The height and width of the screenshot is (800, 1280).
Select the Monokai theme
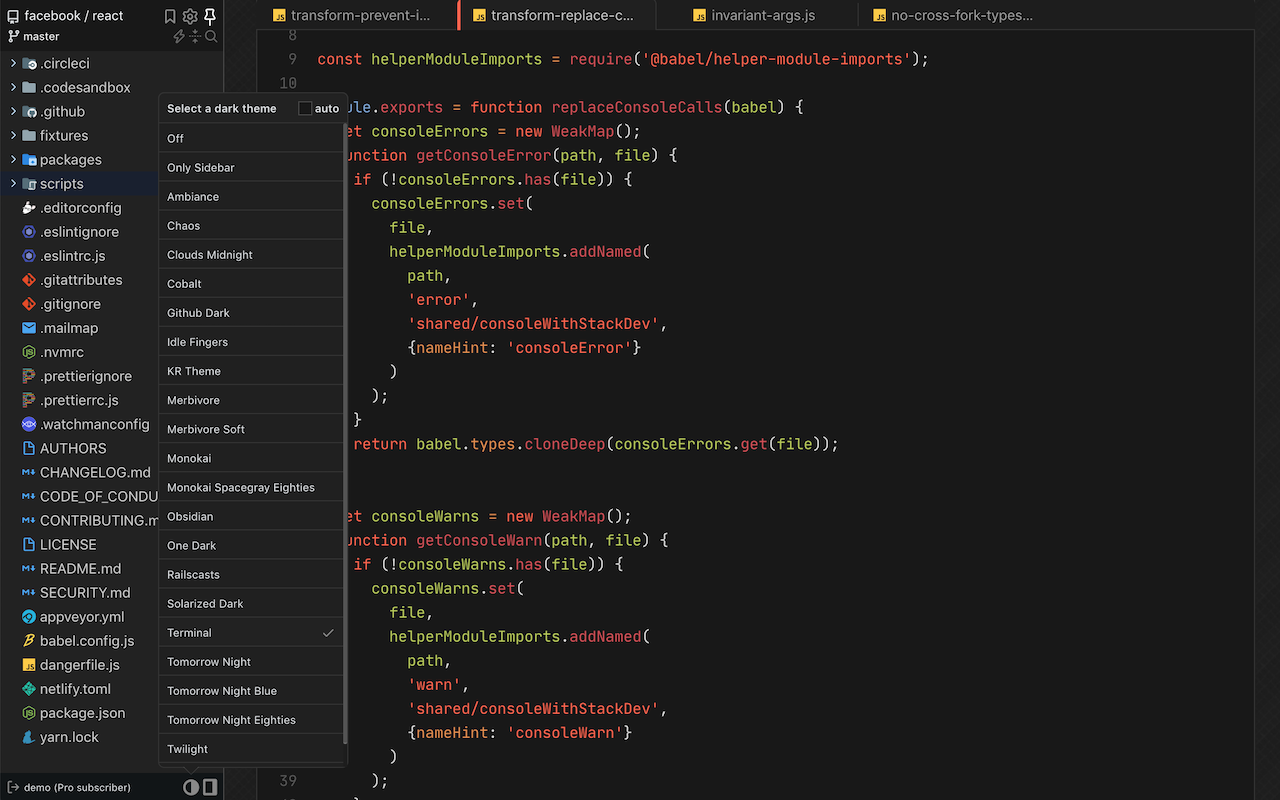tap(251, 457)
